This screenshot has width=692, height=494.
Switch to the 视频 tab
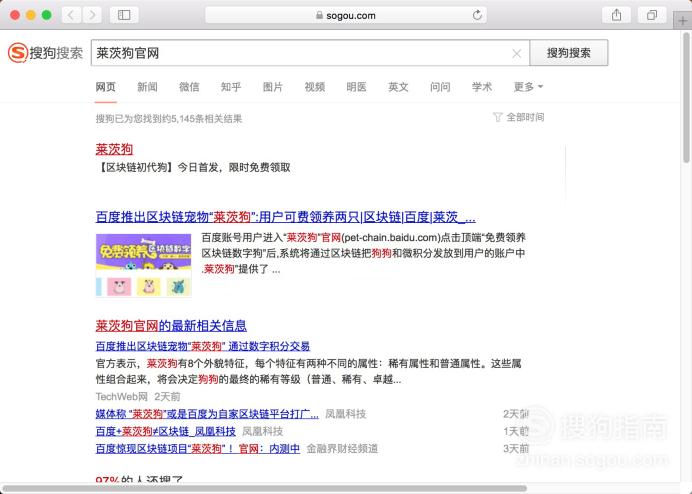coord(315,87)
